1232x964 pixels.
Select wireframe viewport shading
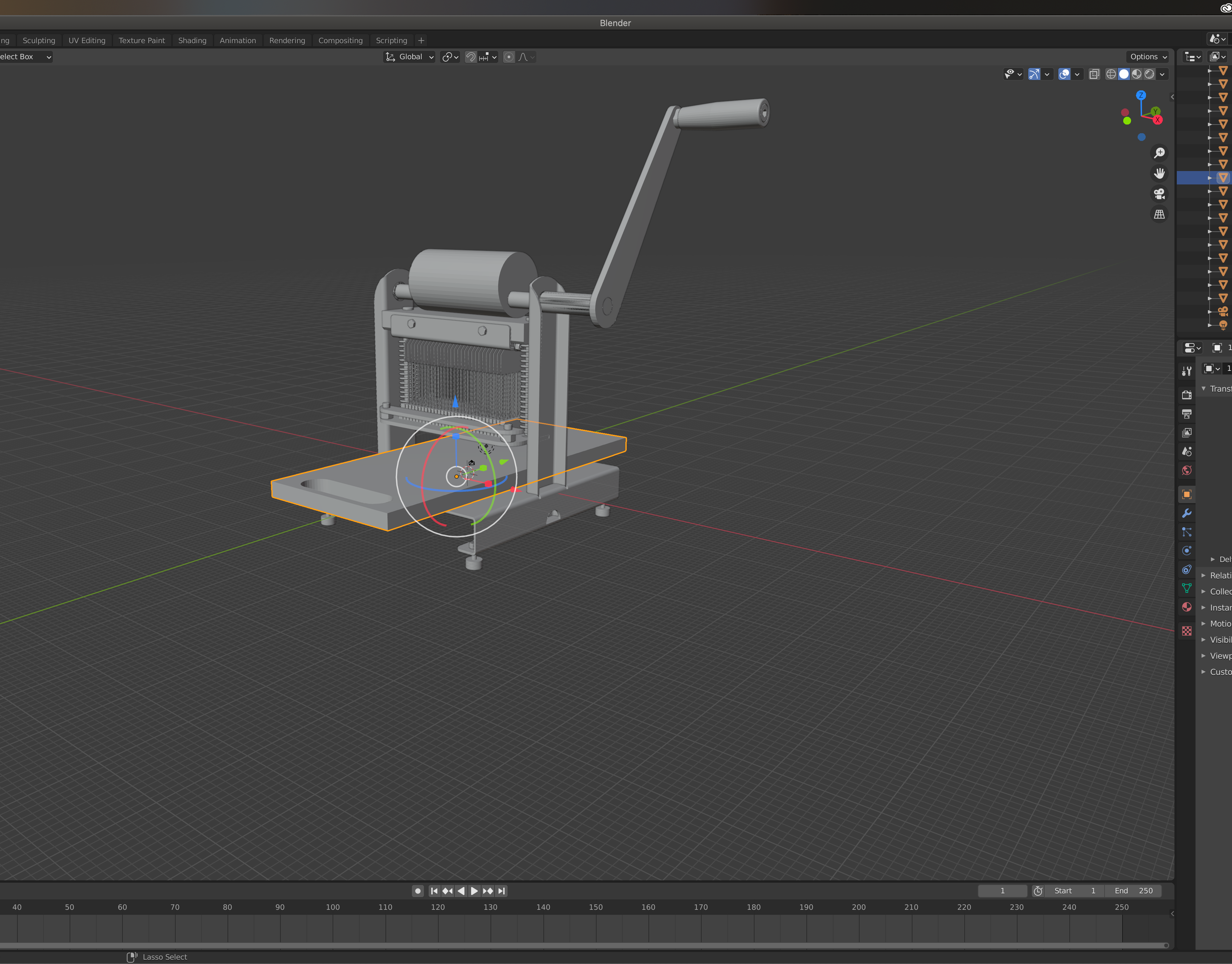tap(1111, 74)
